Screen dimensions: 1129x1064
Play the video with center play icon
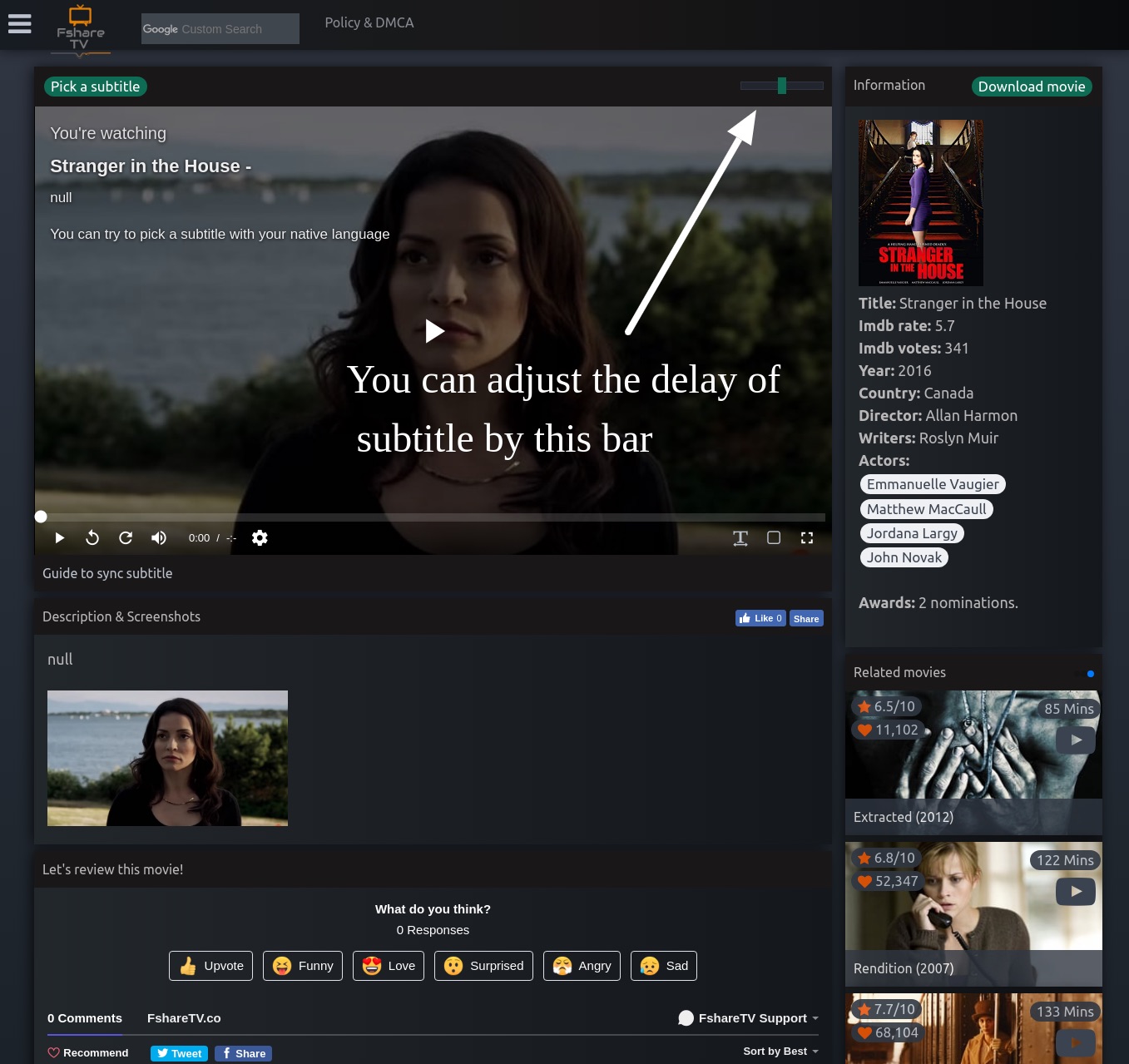[434, 331]
